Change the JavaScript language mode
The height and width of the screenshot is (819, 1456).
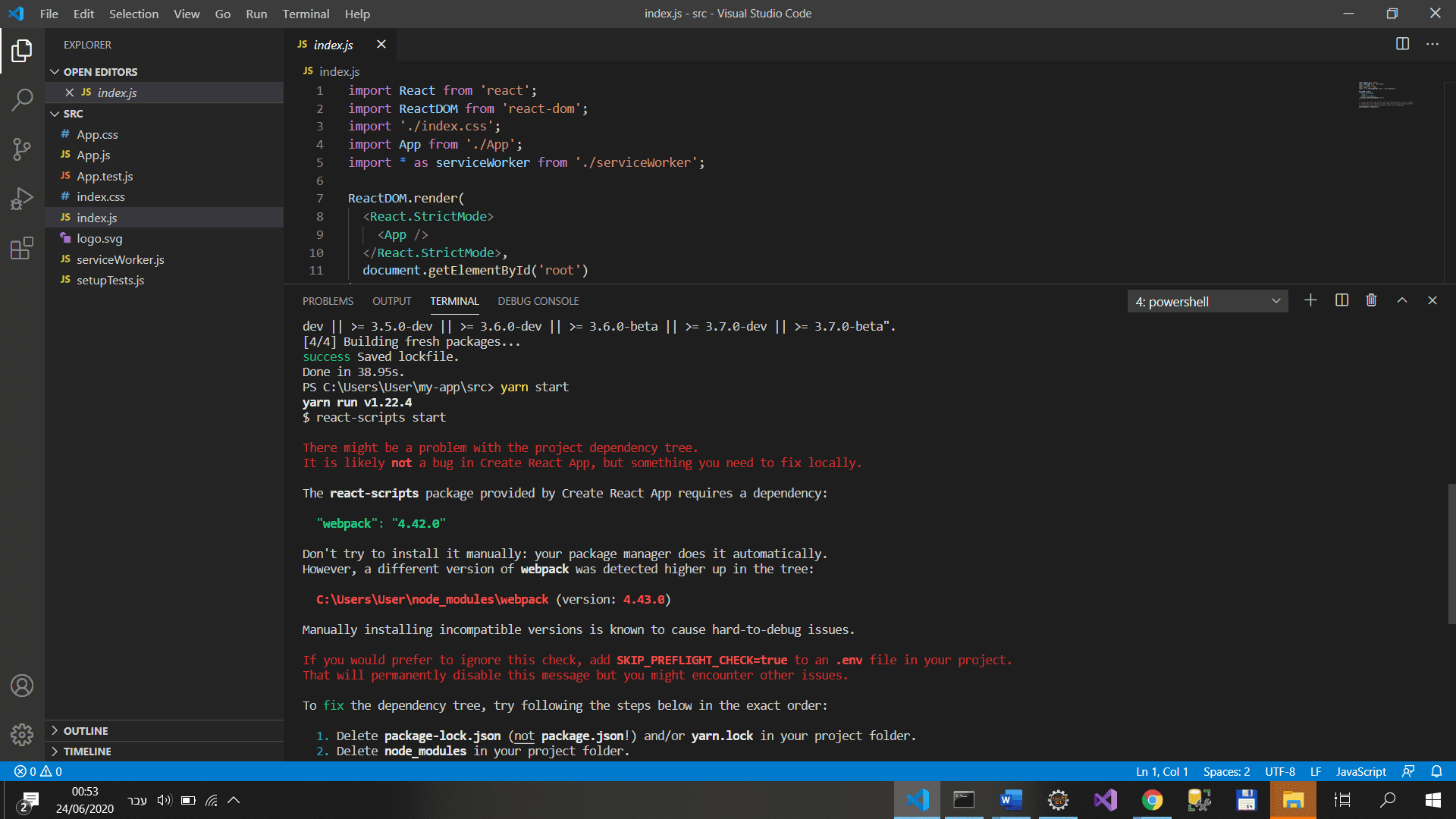pos(1360,771)
